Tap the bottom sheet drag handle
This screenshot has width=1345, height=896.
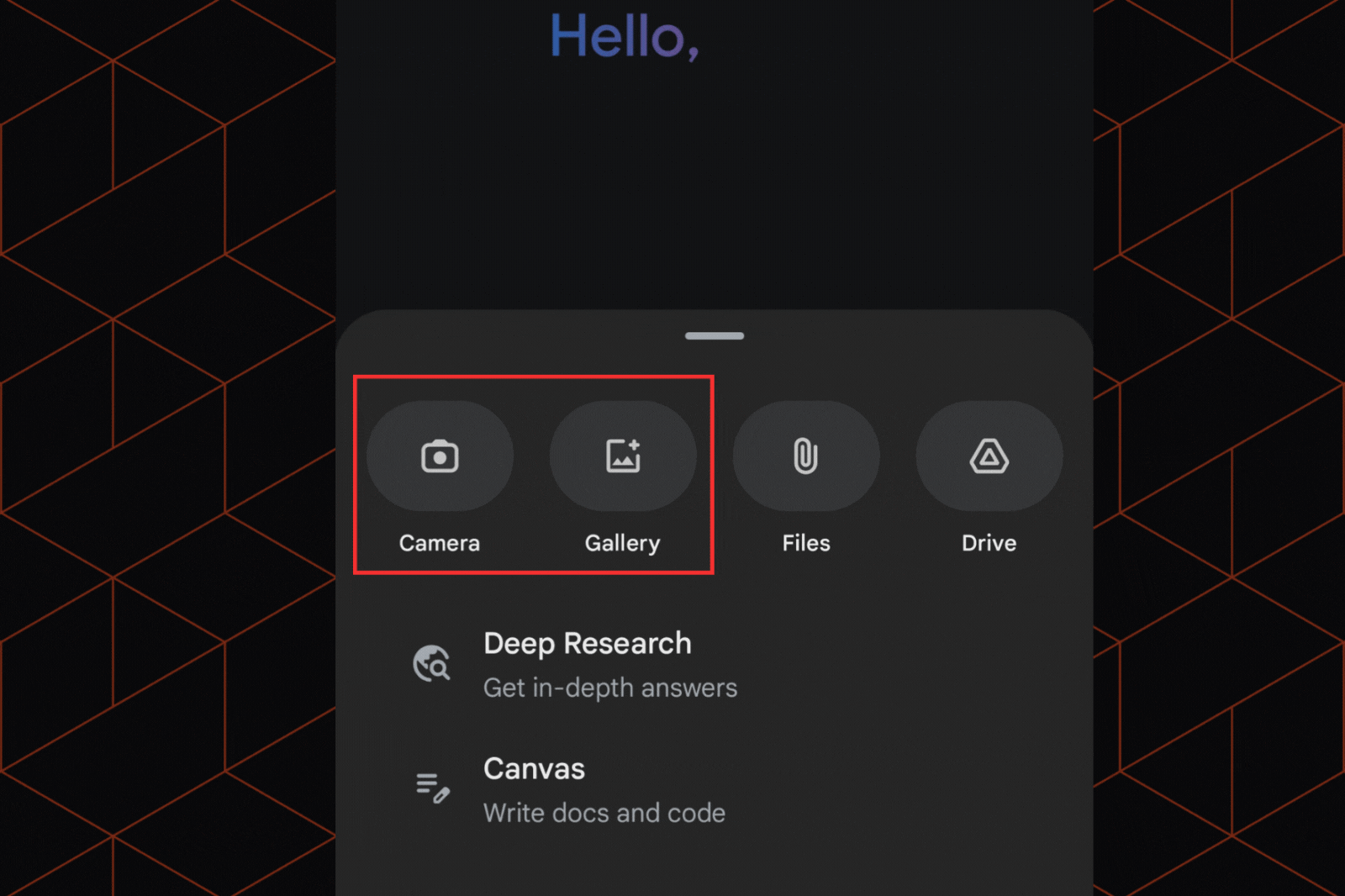[x=713, y=335]
